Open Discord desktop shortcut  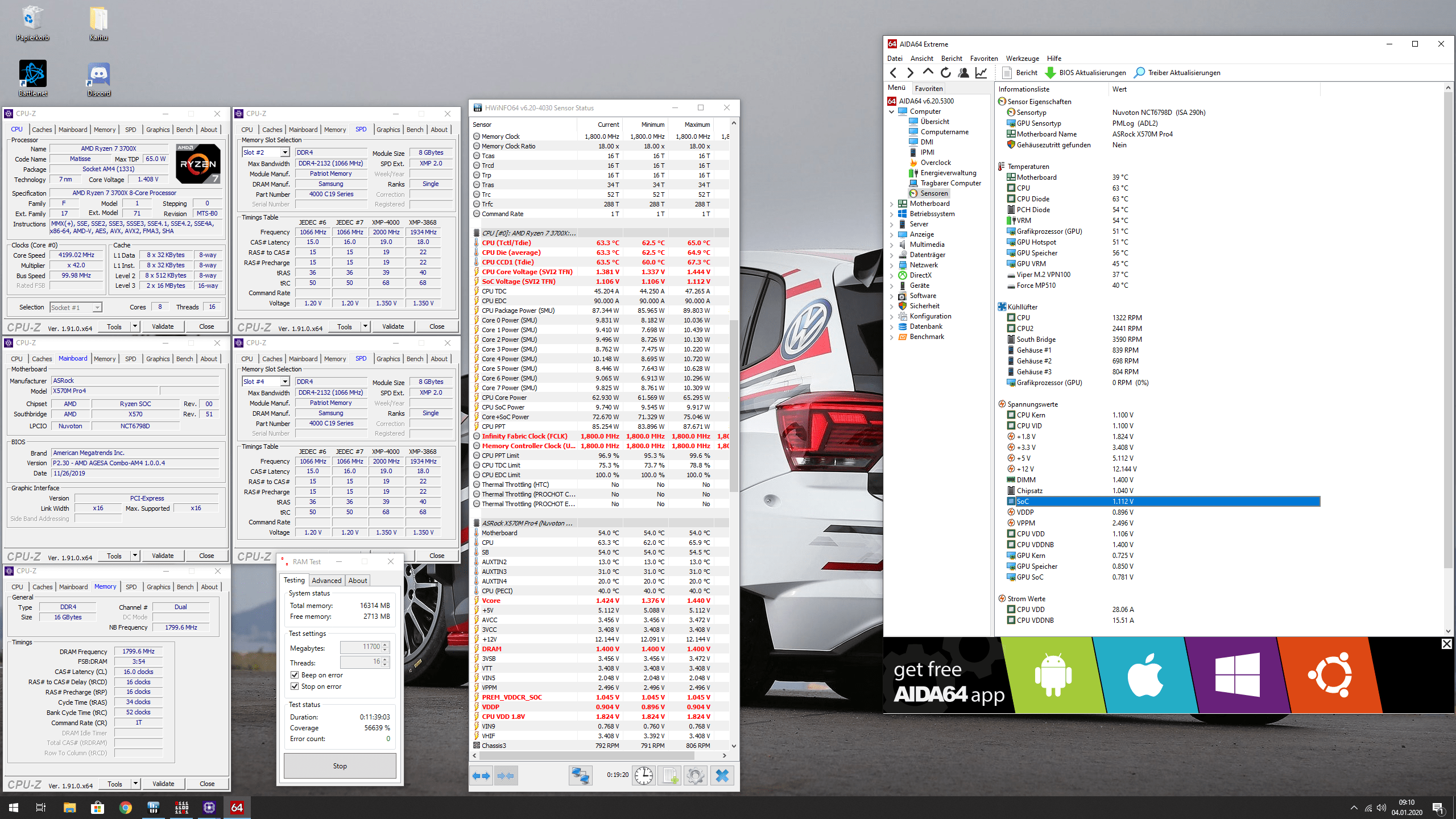point(99,78)
